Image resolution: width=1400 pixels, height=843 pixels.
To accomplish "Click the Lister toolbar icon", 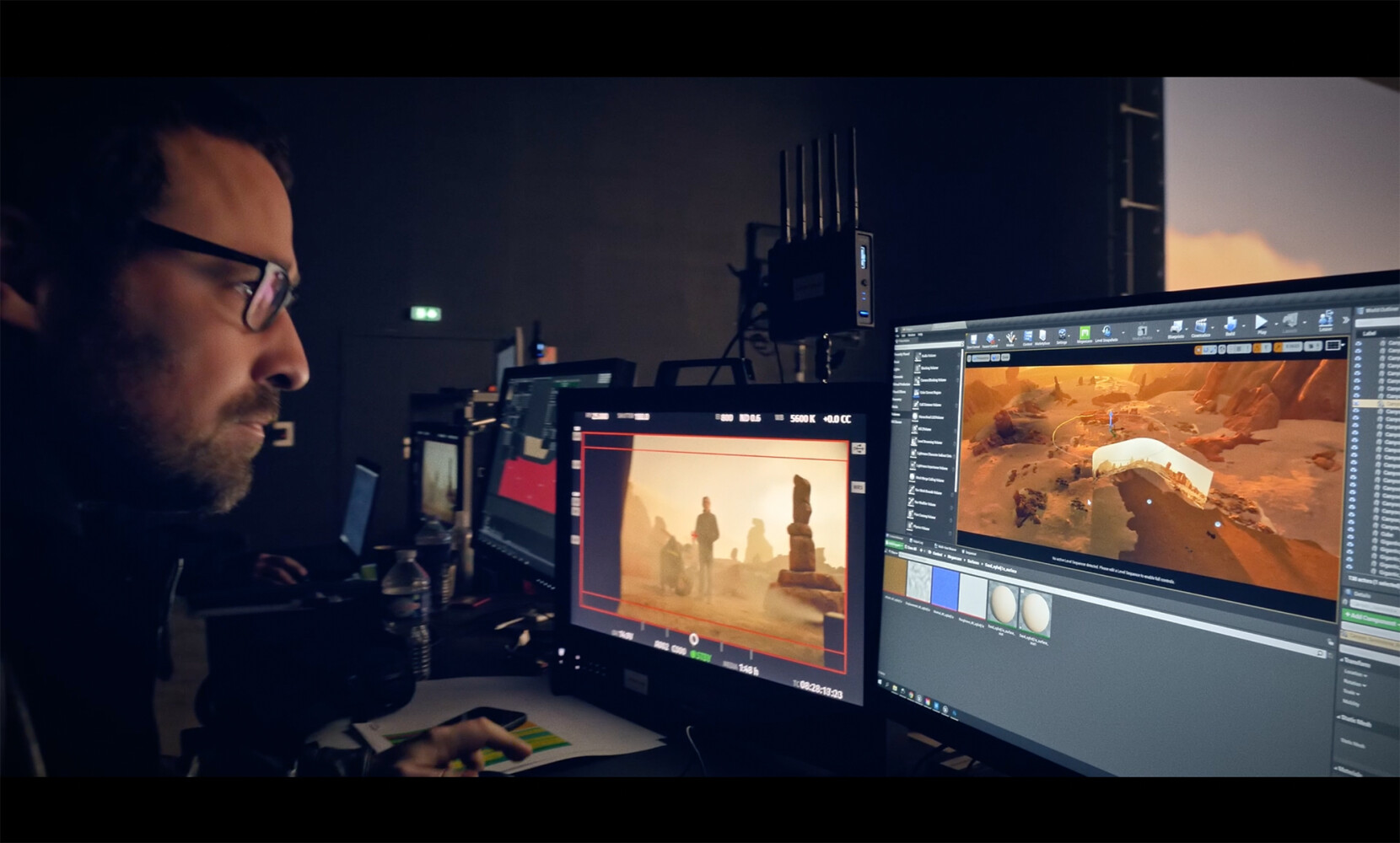I will [1326, 320].
